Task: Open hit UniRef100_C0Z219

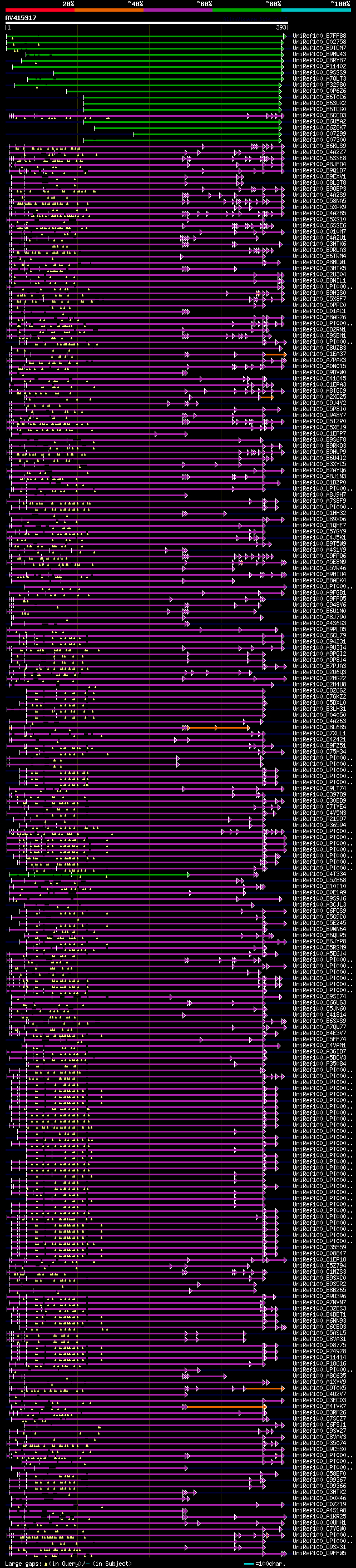Action: 319,1504
